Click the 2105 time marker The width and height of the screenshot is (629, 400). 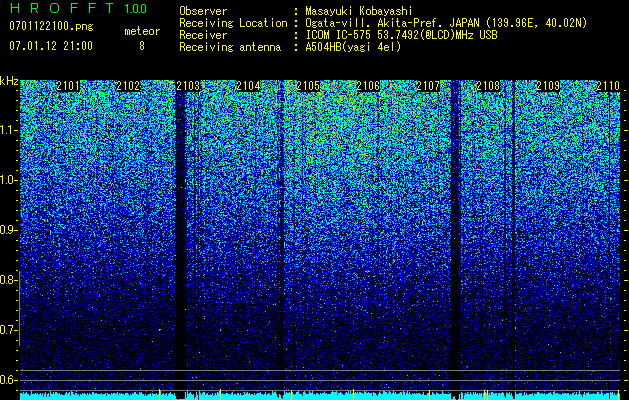(308, 86)
